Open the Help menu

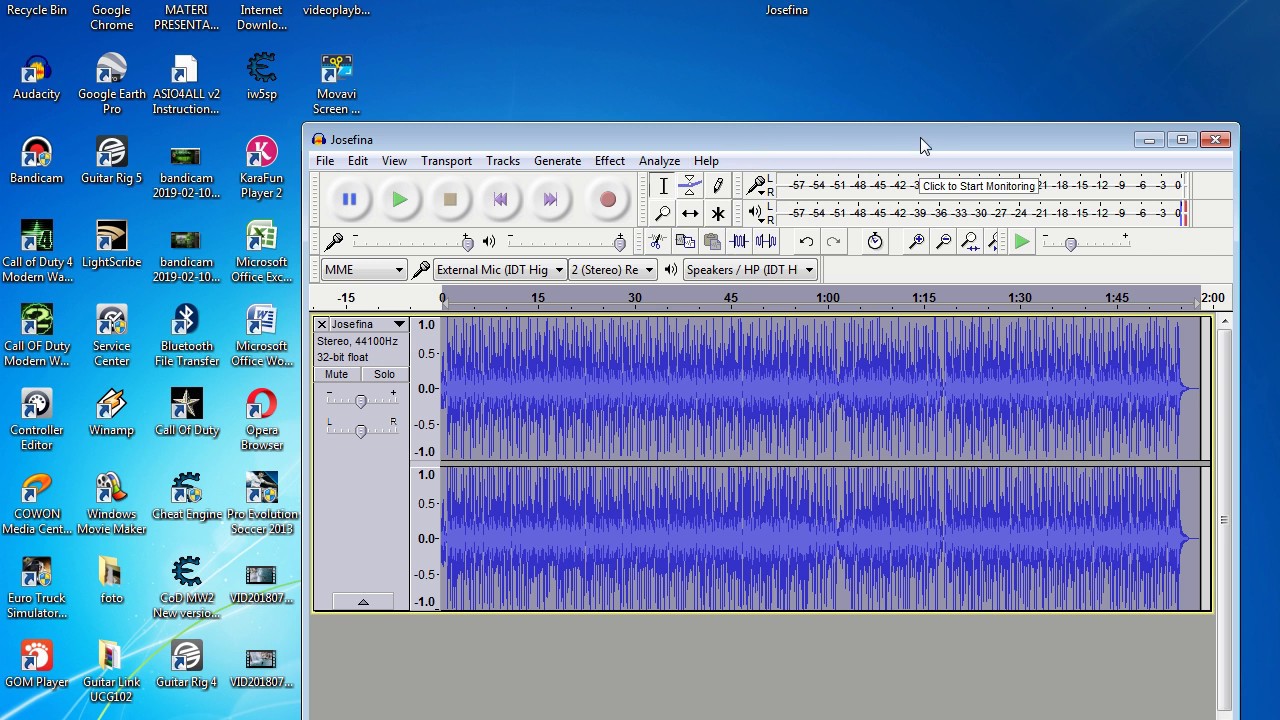(706, 161)
